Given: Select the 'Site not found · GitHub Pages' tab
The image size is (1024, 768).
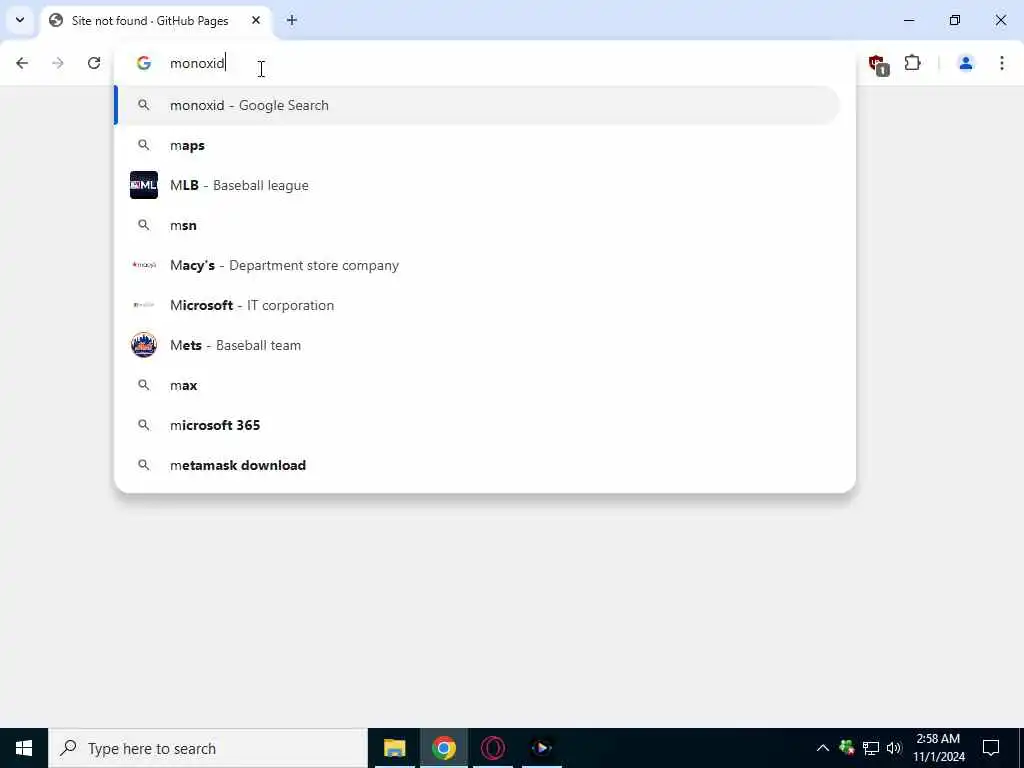Looking at the screenshot, I should tap(156, 21).
